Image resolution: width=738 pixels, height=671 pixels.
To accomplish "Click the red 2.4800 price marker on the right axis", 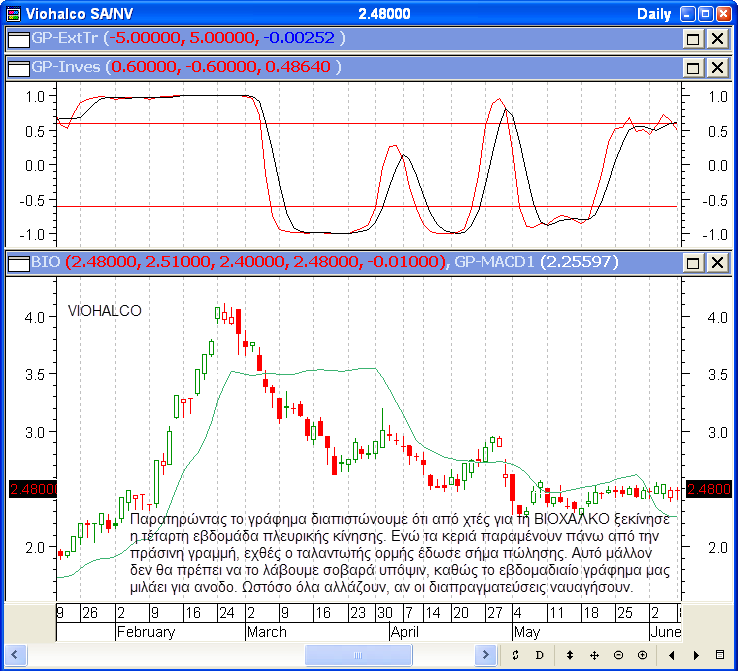I will tap(709, 489).
